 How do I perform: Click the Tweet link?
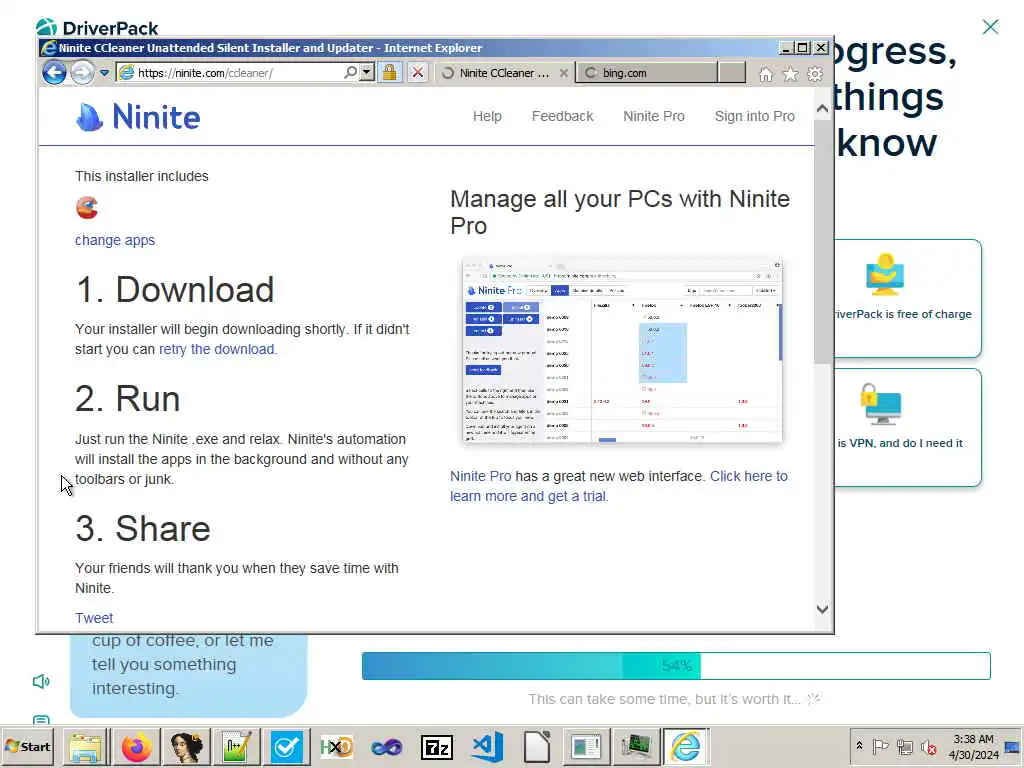pyautogui.click(x=94, y=618)
